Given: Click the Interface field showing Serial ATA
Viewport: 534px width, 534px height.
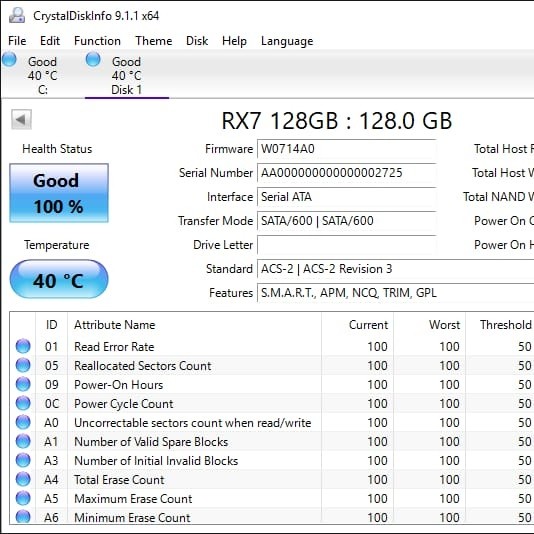Looking at the screenshot, I should pyautogui.click(x=346, y=197).
